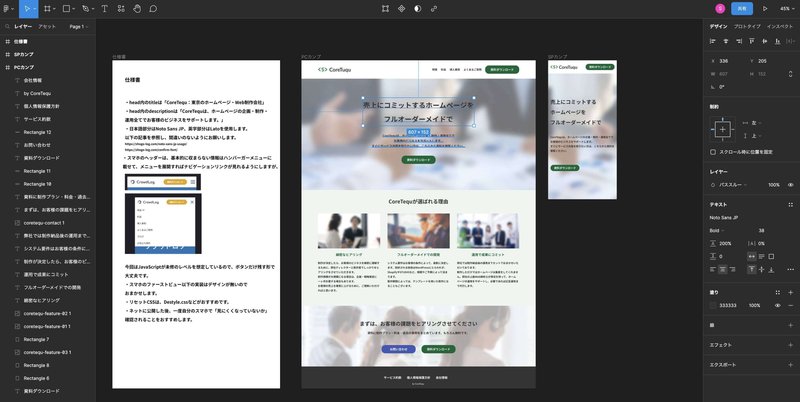This screenshot has height=402, width=800.
Task: Click the present play button
Action: (x=765, y=9)
